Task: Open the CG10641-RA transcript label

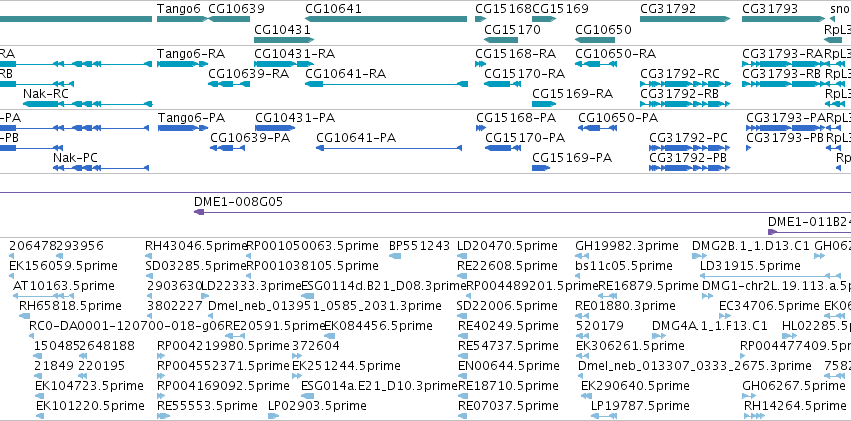Action: tap(345, 74)
